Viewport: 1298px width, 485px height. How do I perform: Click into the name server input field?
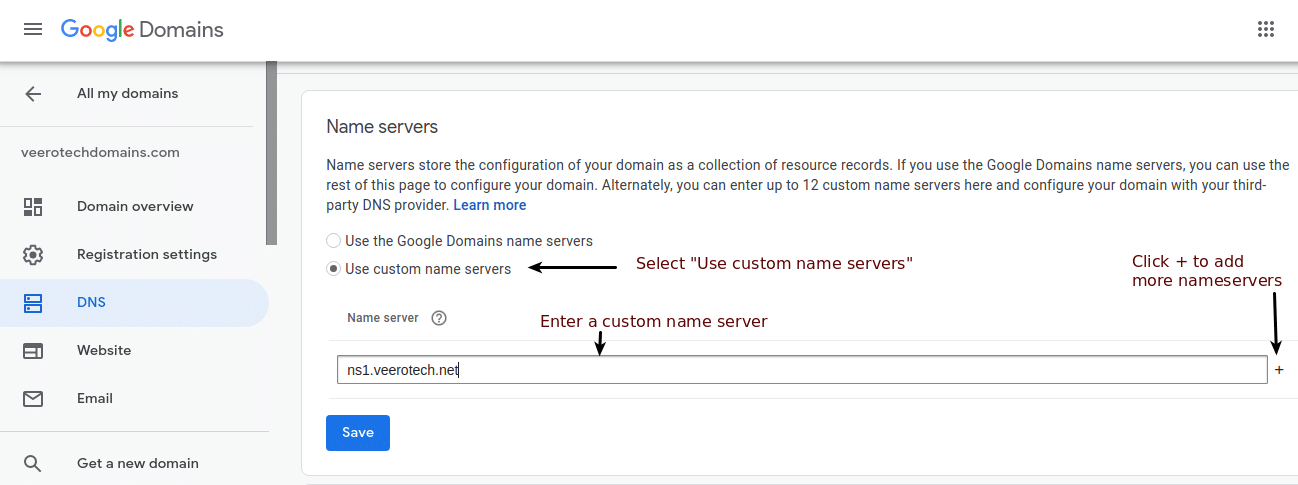click(802, 370)
